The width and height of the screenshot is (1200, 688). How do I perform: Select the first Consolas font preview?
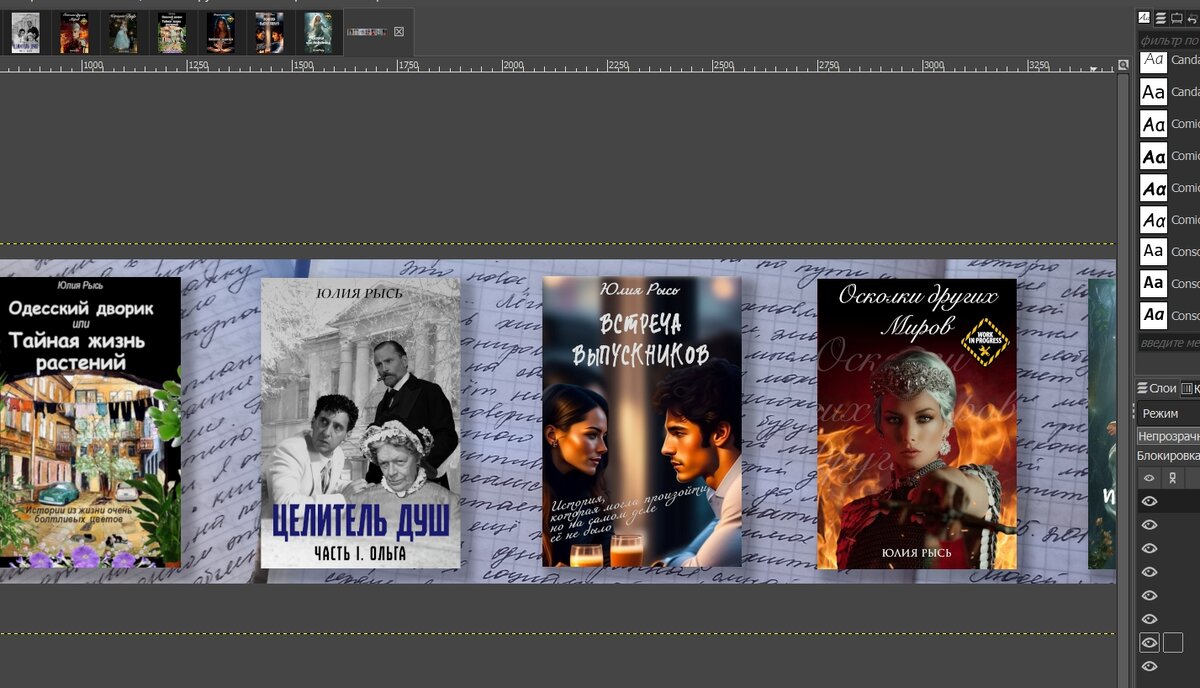coord(1153,252)
